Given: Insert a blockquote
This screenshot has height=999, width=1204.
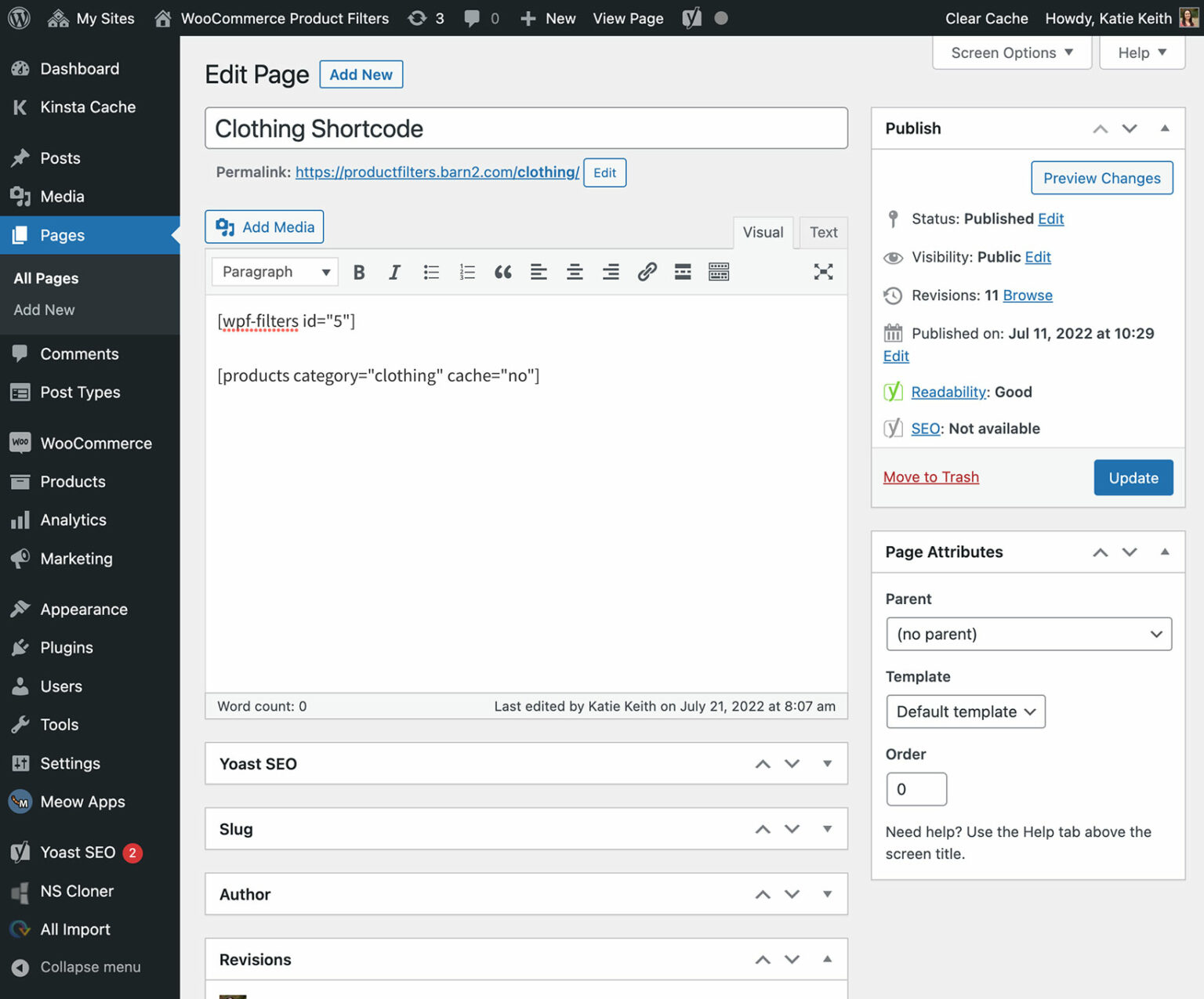Looking at the screenshot, I should pos(502,272).
